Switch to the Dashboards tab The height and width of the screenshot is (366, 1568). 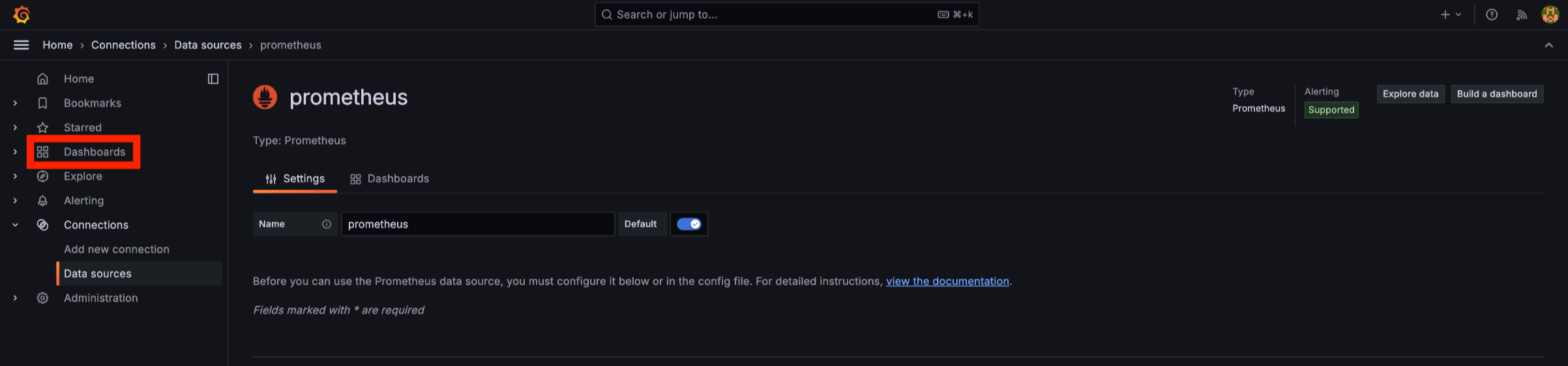389,178
